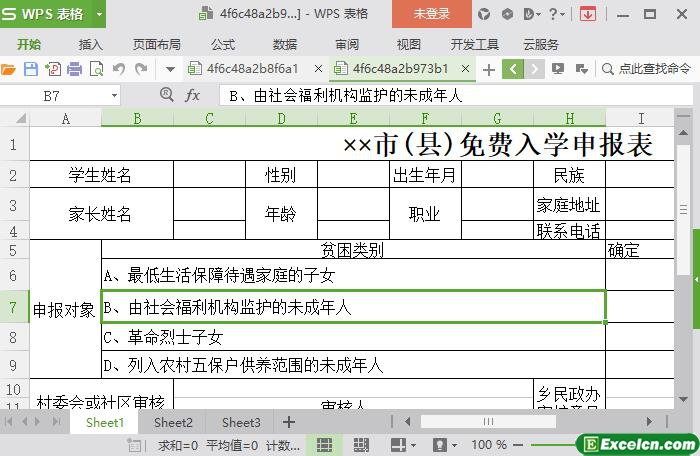This screenshot has width=700, height=456.
Task: Expand the side panel green handle
Action: (x=696, y=279)
